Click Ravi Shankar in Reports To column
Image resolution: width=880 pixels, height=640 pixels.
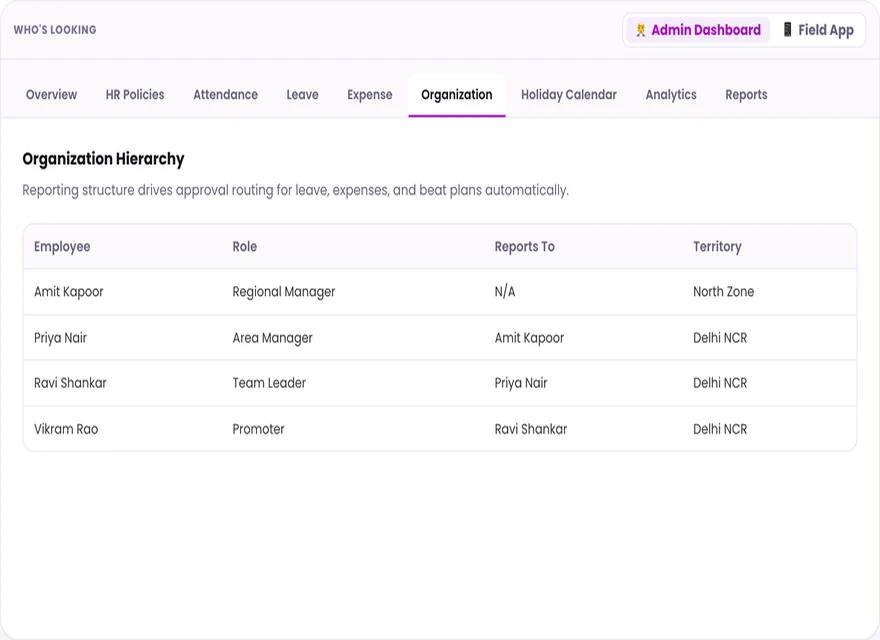[x=531, y=429]
